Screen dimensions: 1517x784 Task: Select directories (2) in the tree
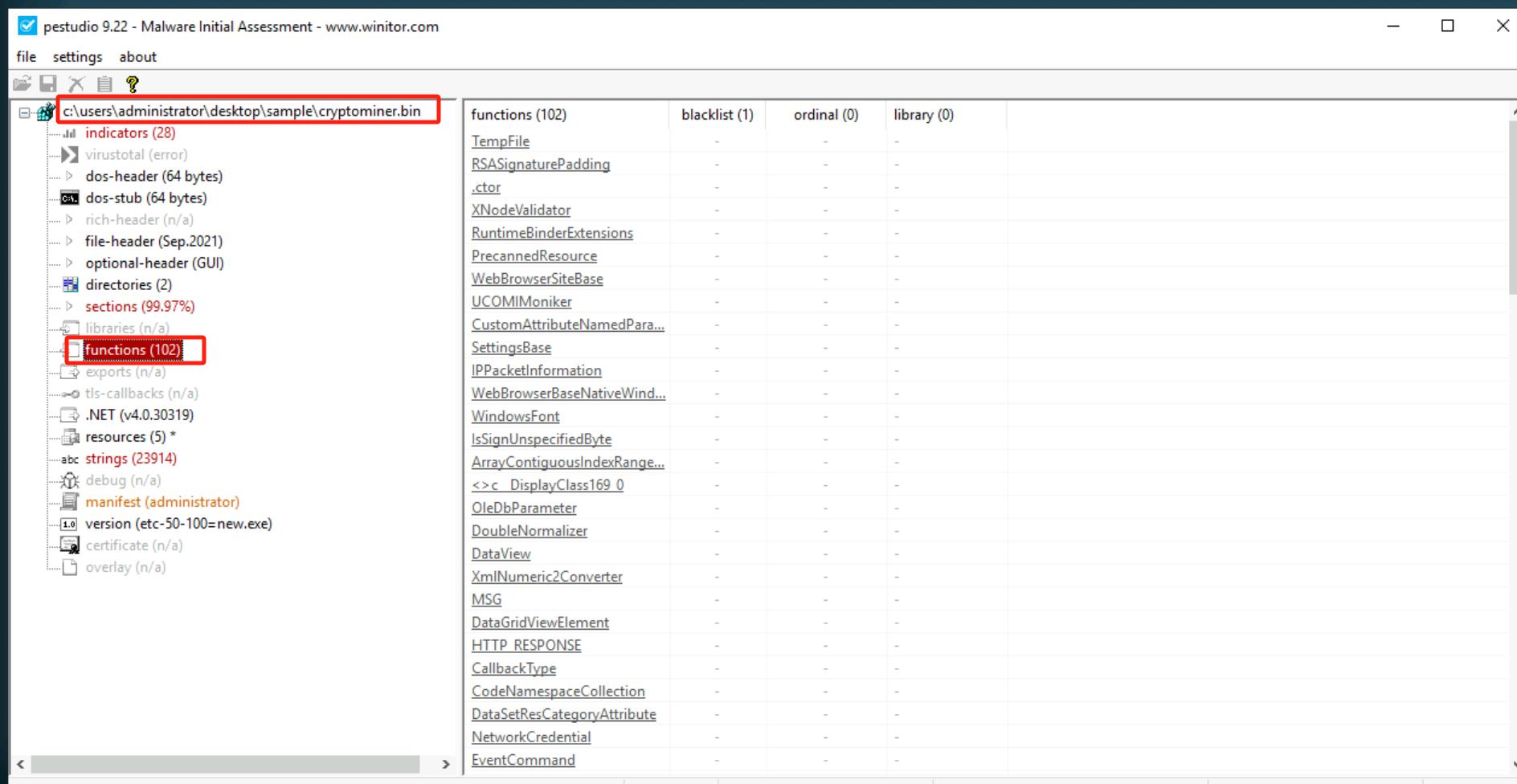(x=129, y=284)
